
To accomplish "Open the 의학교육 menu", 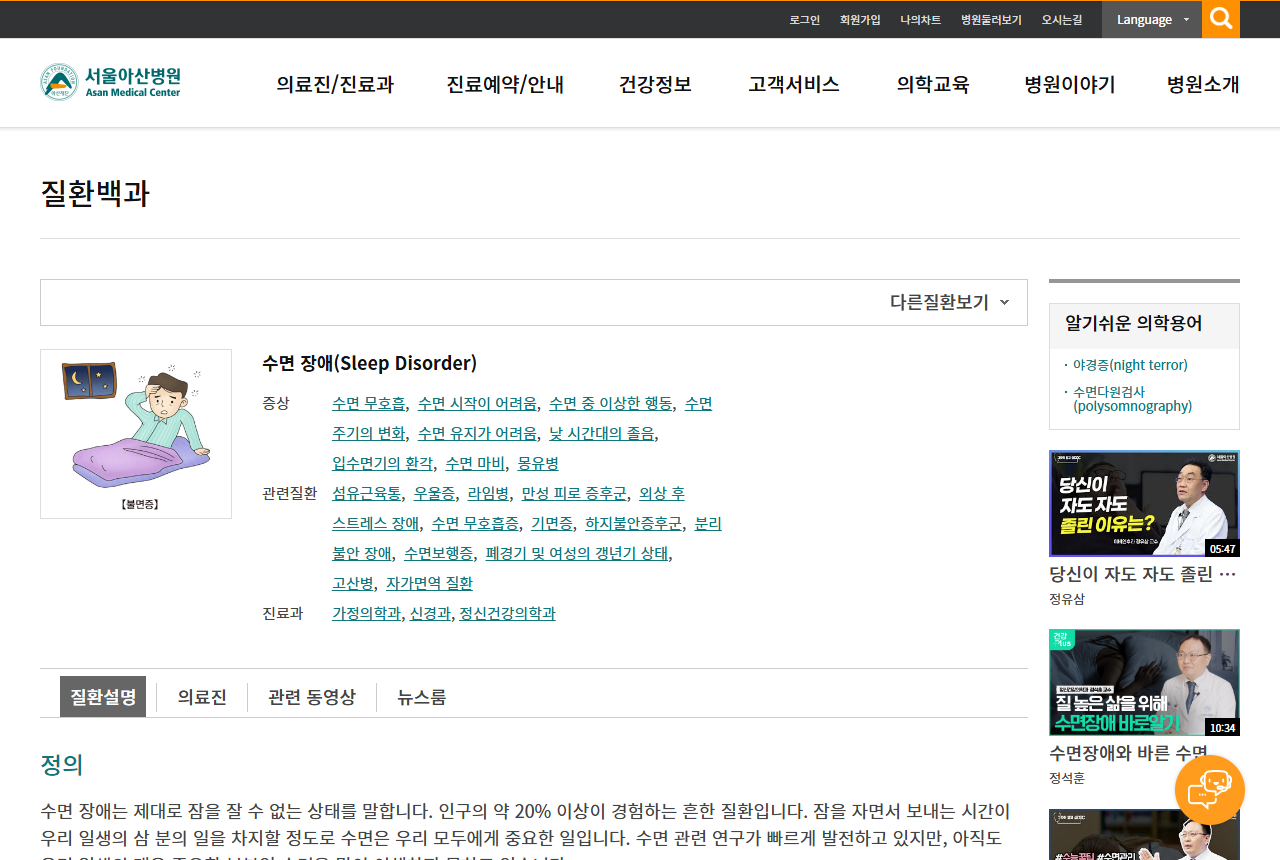I will [933, 85].
